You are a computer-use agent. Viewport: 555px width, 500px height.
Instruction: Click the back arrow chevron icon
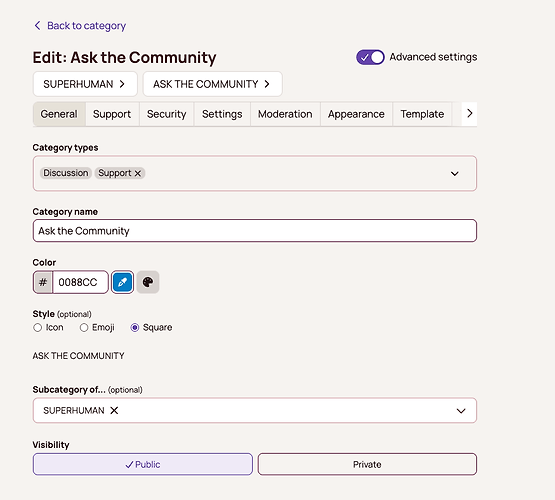(x=37, y=25)
